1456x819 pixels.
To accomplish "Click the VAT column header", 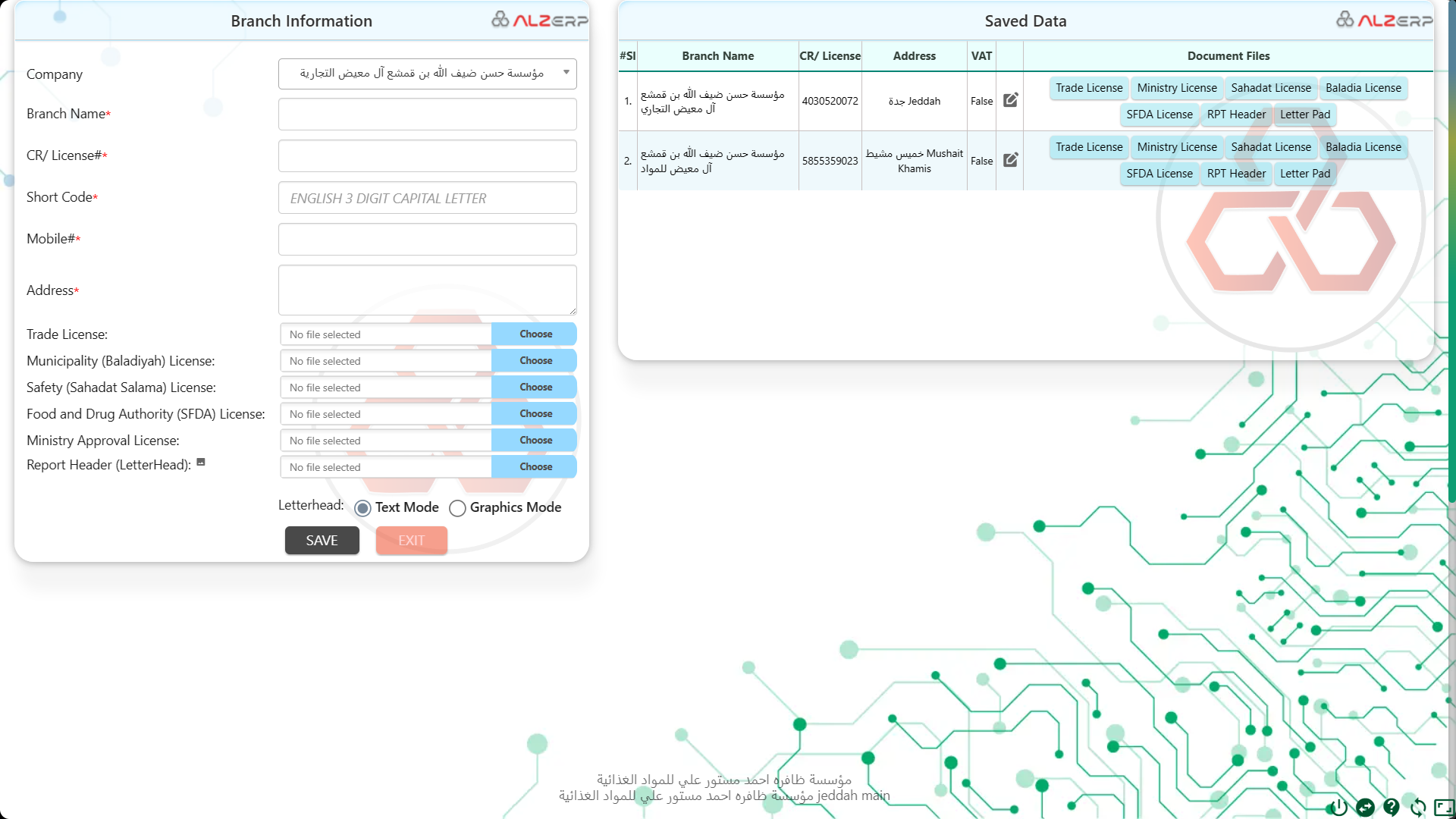I will [981, 56].
